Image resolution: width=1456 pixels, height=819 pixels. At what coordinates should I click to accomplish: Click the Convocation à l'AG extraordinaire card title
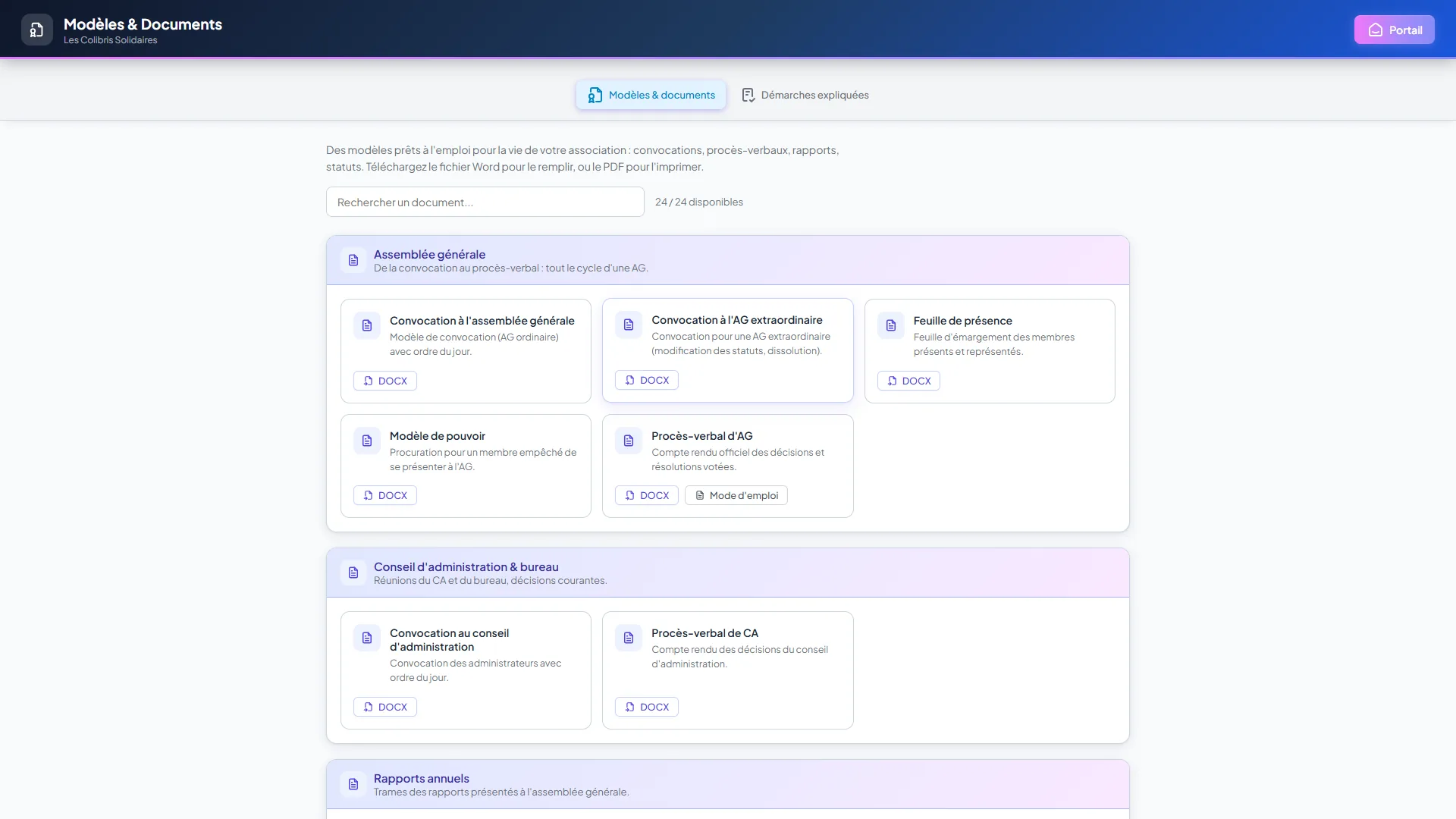[736, 320]
